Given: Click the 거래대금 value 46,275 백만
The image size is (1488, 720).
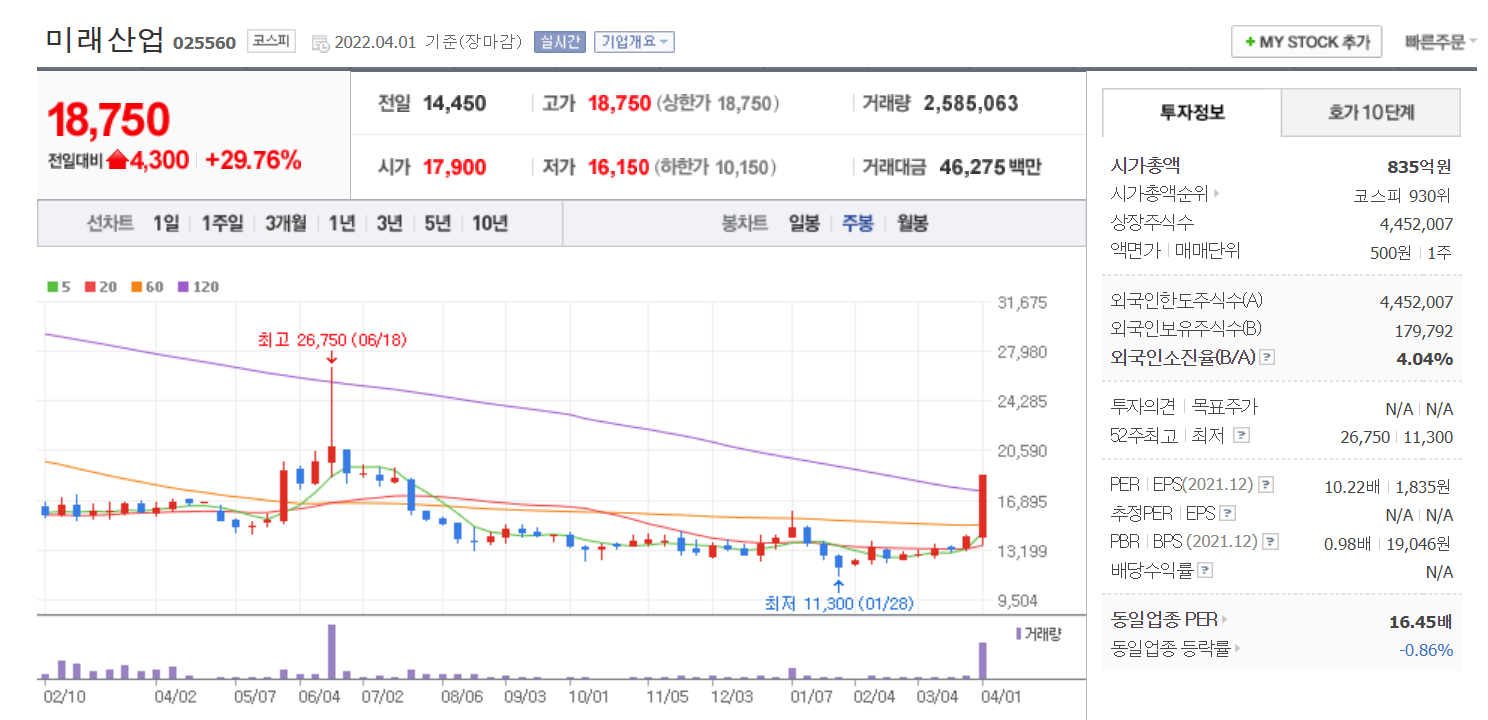Looking at the screenshot, I should click(x=990, y=167).
